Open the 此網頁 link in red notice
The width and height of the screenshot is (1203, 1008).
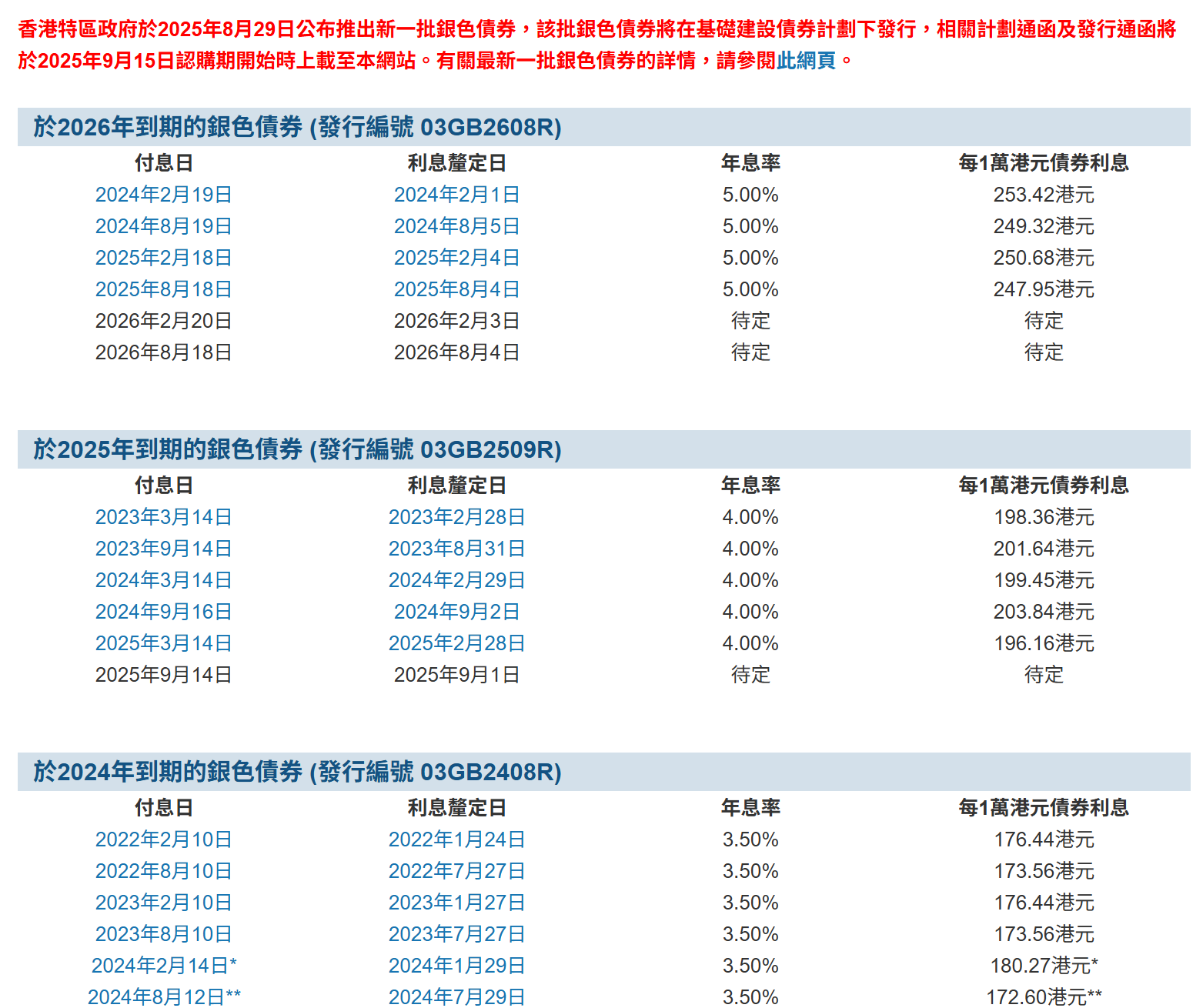(805, 61)
